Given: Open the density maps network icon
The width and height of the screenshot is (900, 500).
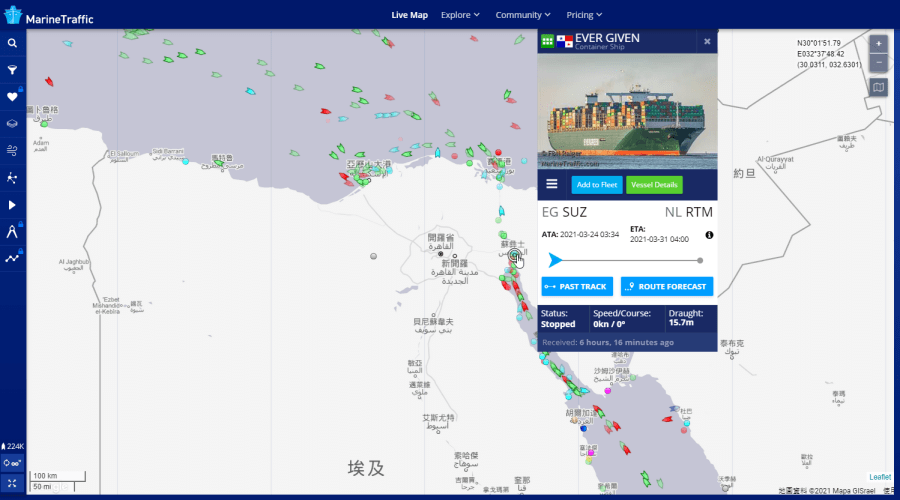Looking at the screenshot, I should [x=12, y=177].
